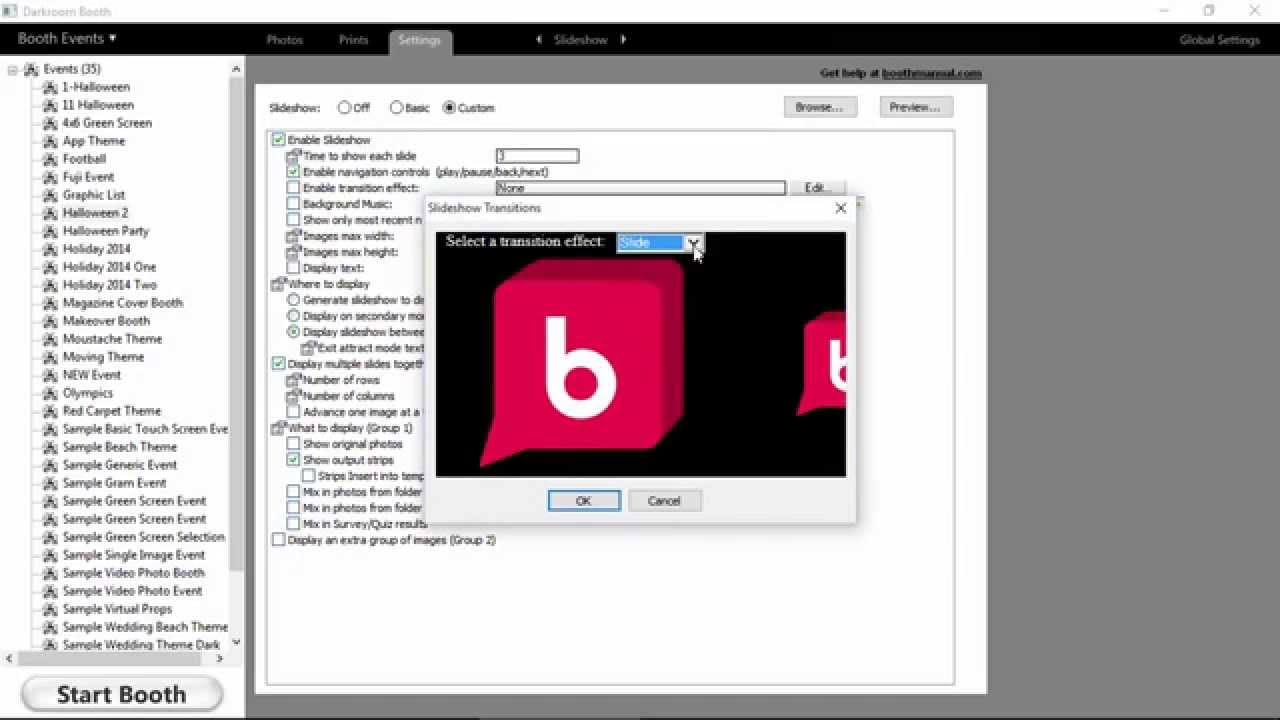1280x720 pixels.
Task: Click the events tree horizontal scrollbar right arrow
Action: (x=222, y=659)
